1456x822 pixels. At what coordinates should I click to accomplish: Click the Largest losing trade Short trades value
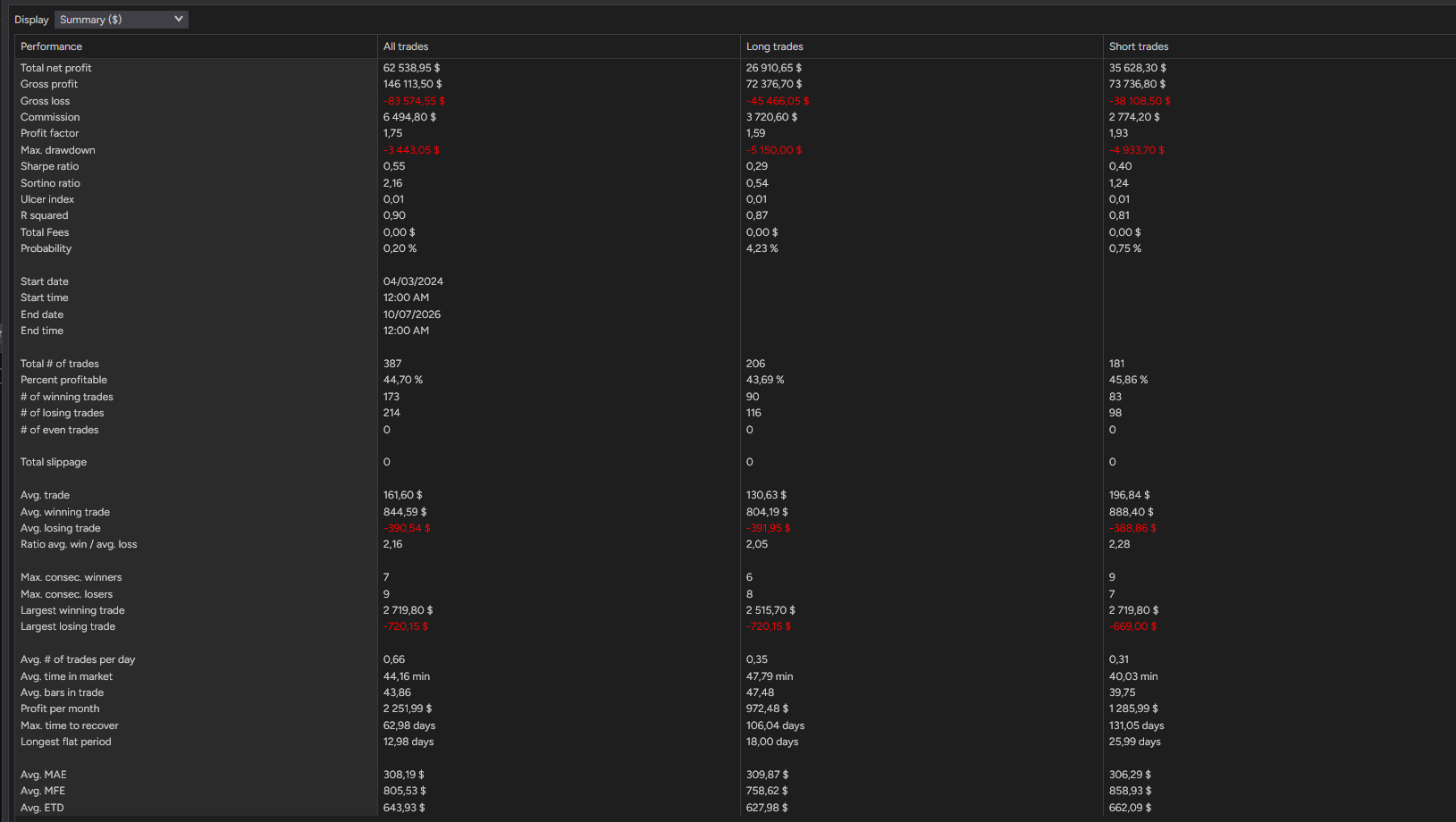coord(1133,626)
